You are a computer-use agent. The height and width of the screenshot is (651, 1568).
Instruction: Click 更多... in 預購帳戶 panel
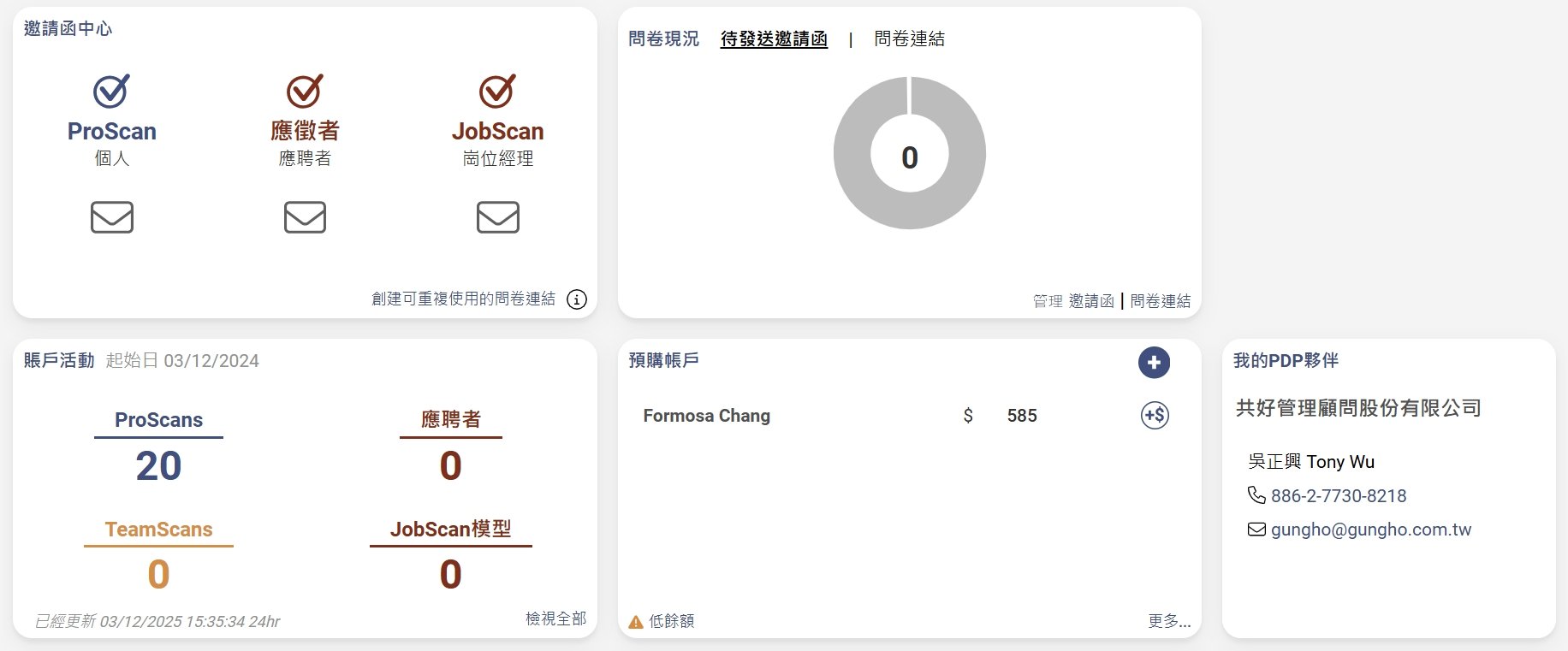[x=1169, y=621]
